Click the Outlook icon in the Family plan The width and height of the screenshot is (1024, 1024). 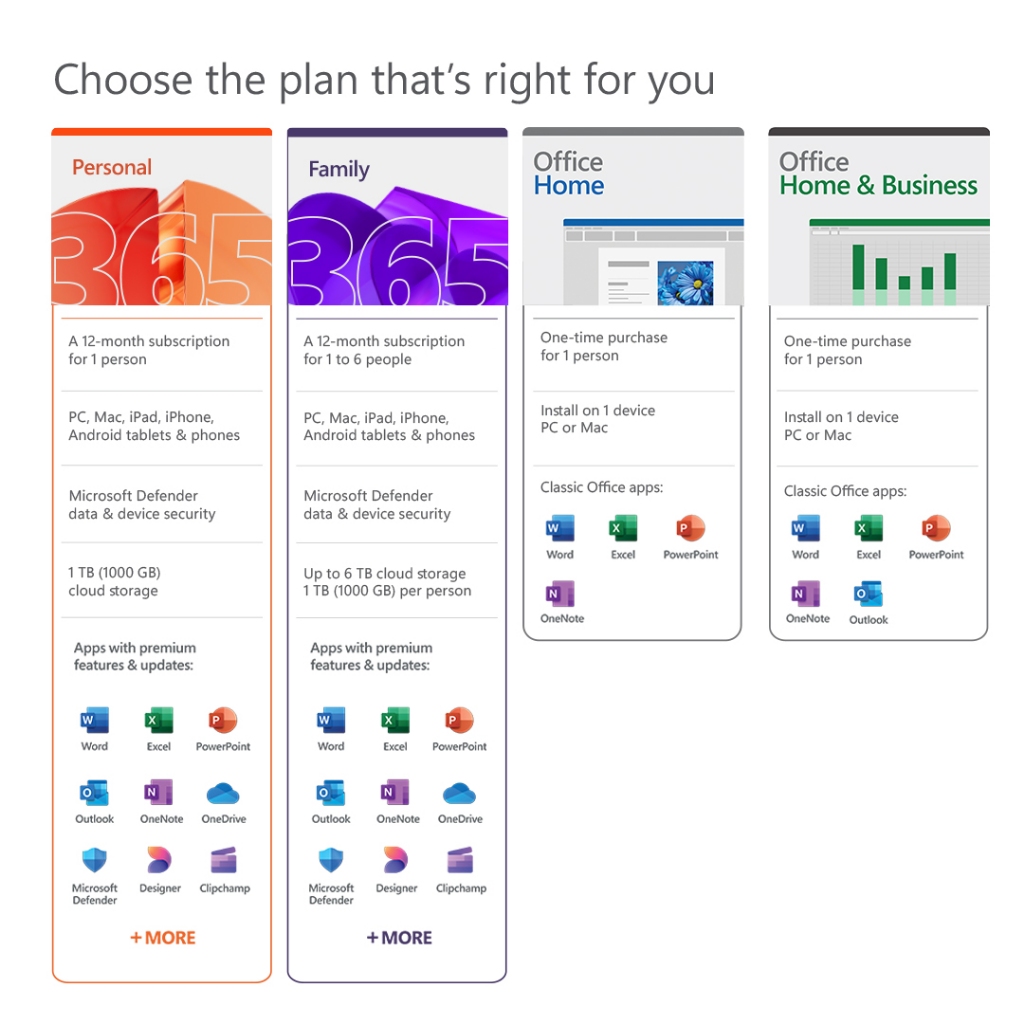pyautogui.click(x=331, y=794)
